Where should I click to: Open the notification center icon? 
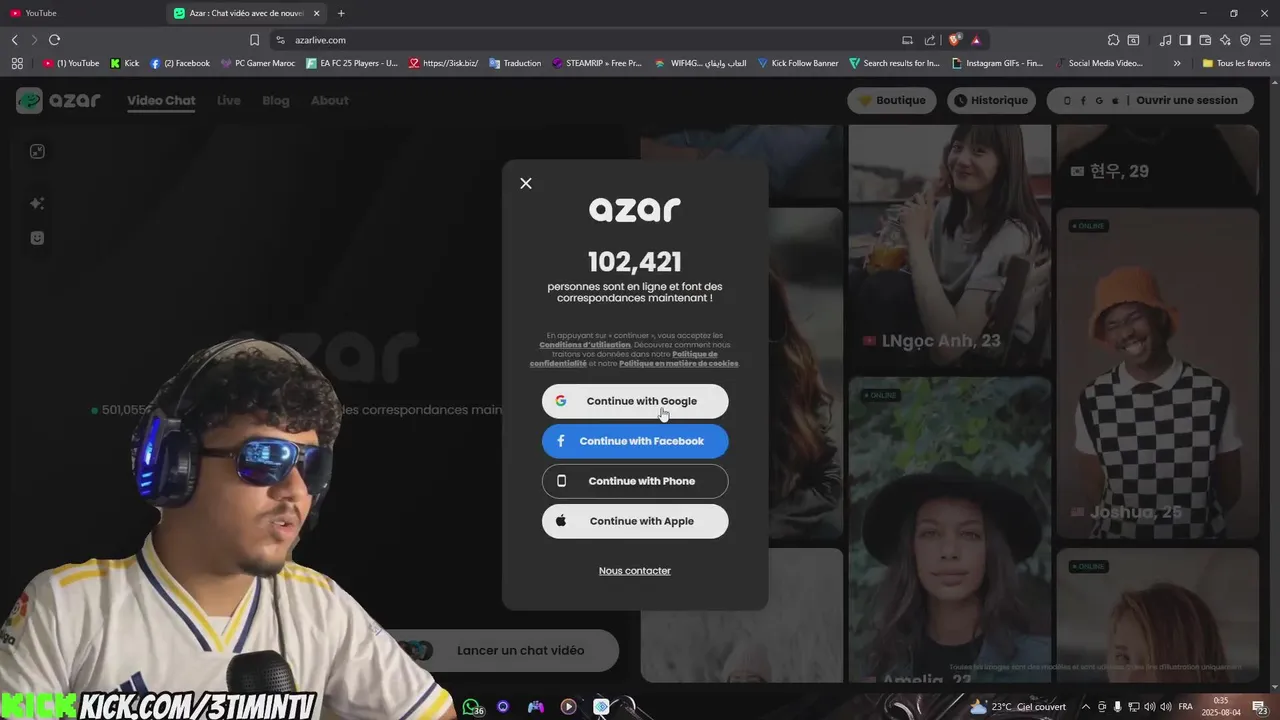(x=1260, y=707)
